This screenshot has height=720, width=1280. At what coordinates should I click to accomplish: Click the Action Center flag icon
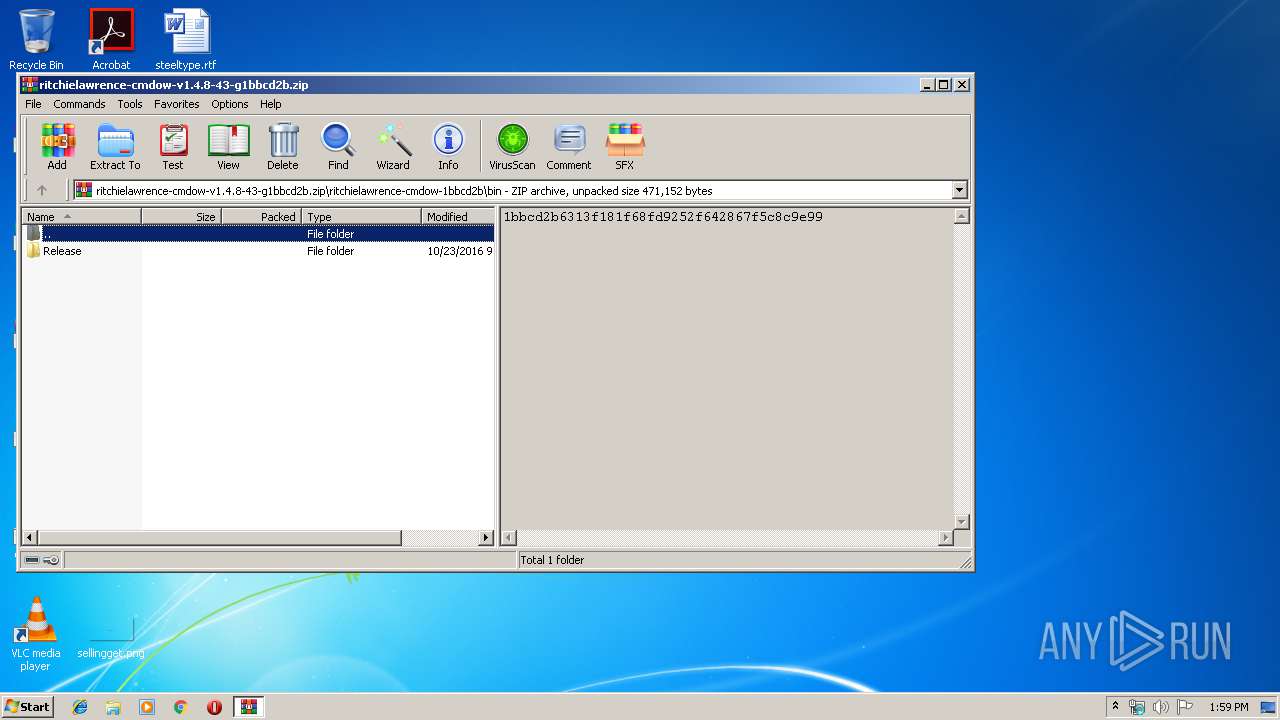click(x=1185, y=707)
